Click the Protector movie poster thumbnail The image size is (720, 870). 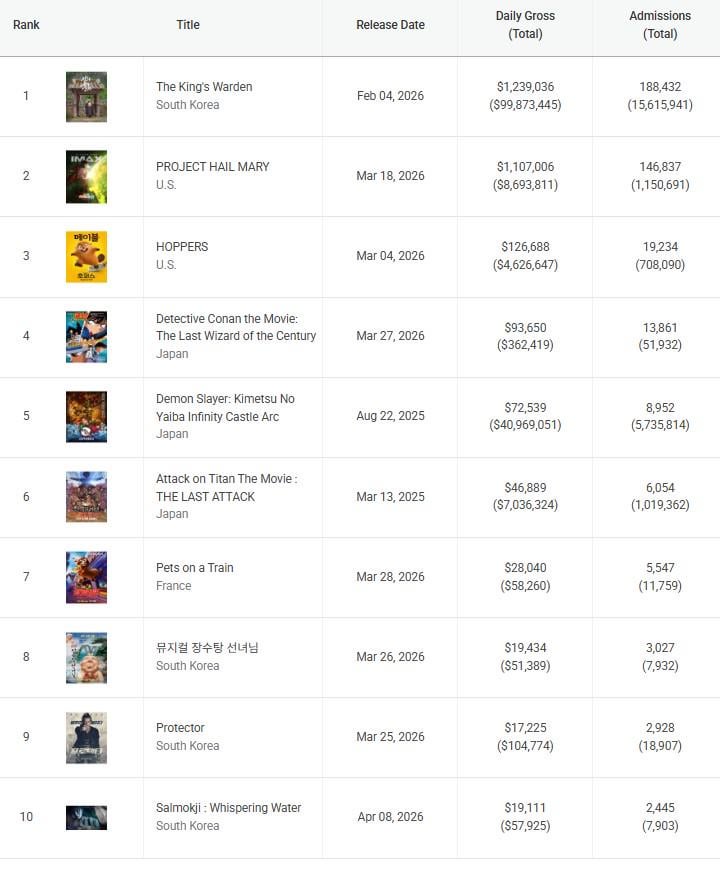pyautogui.click(x=86, y=737)
